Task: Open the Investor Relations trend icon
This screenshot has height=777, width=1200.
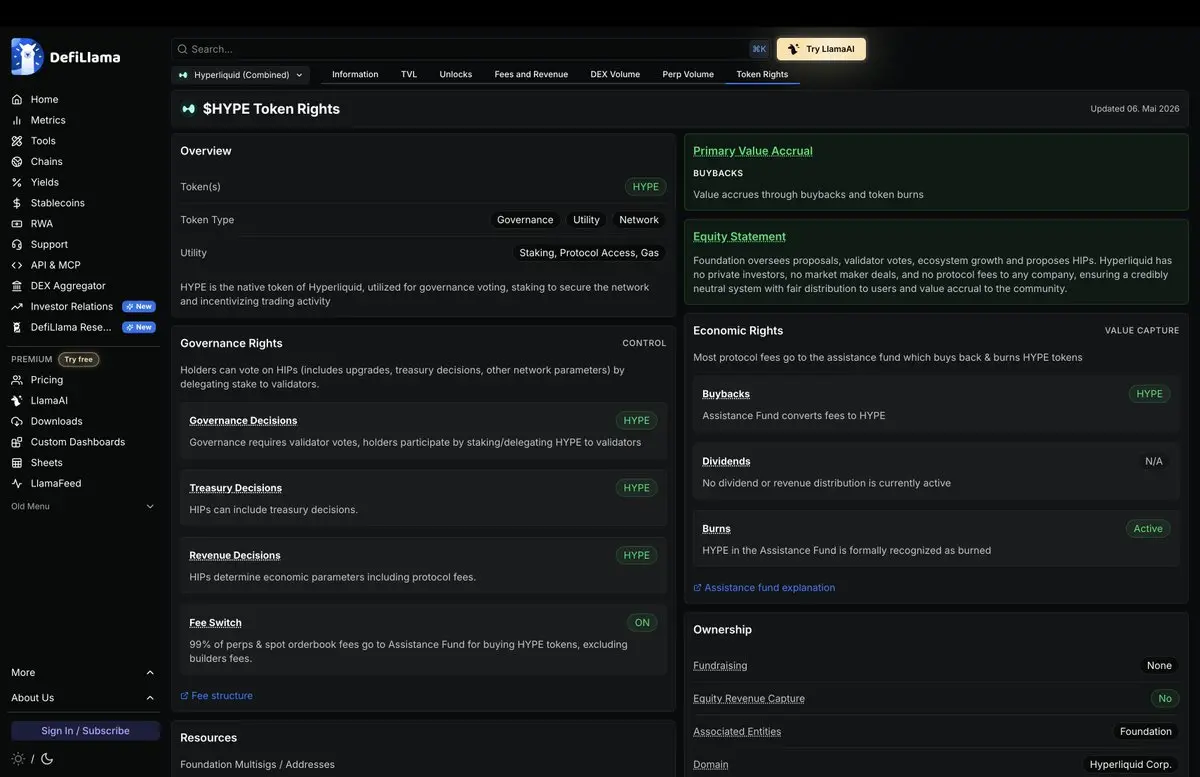Action: click(x=17, y=306)
